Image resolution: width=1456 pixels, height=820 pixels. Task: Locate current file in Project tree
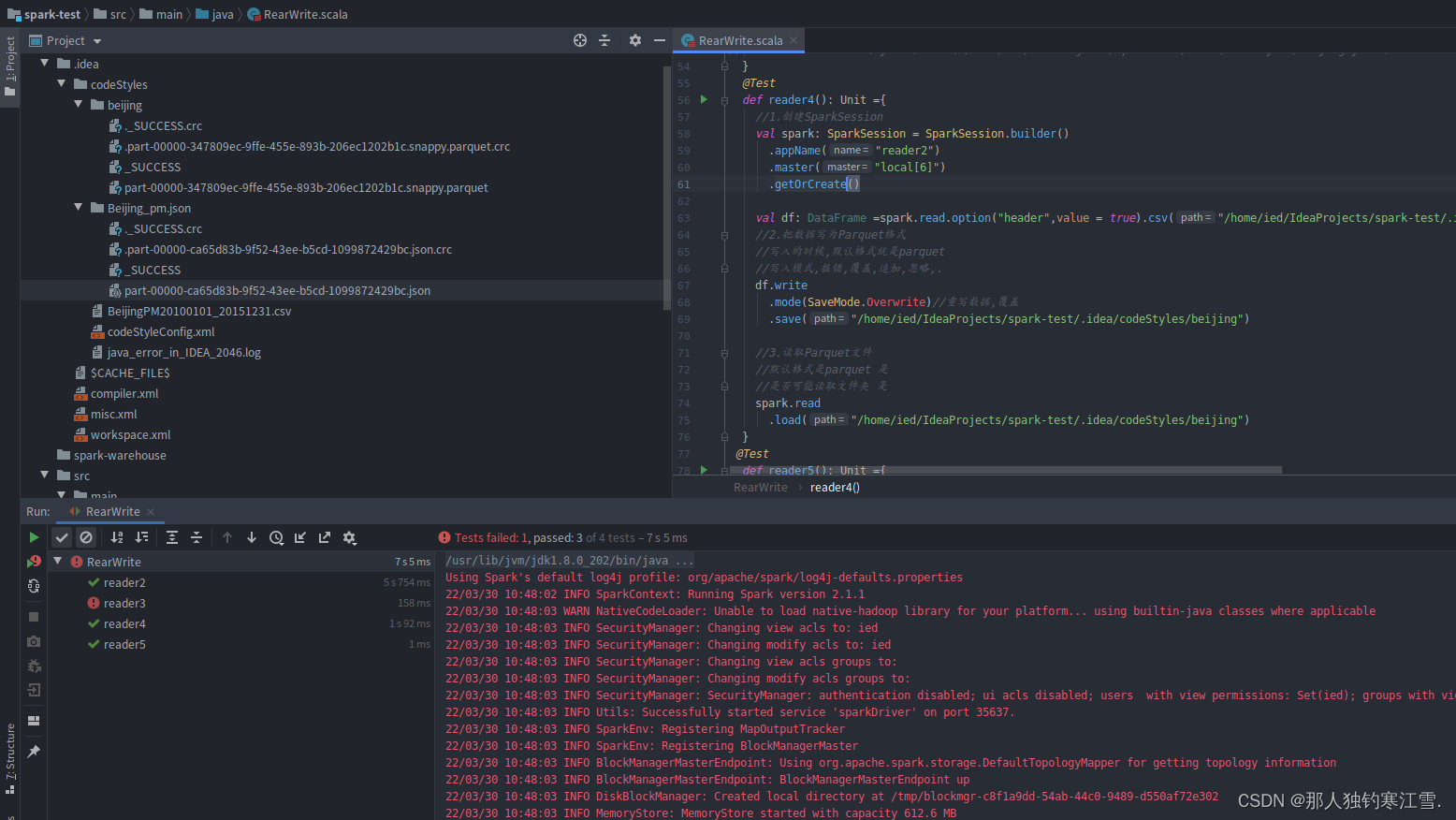580,40
